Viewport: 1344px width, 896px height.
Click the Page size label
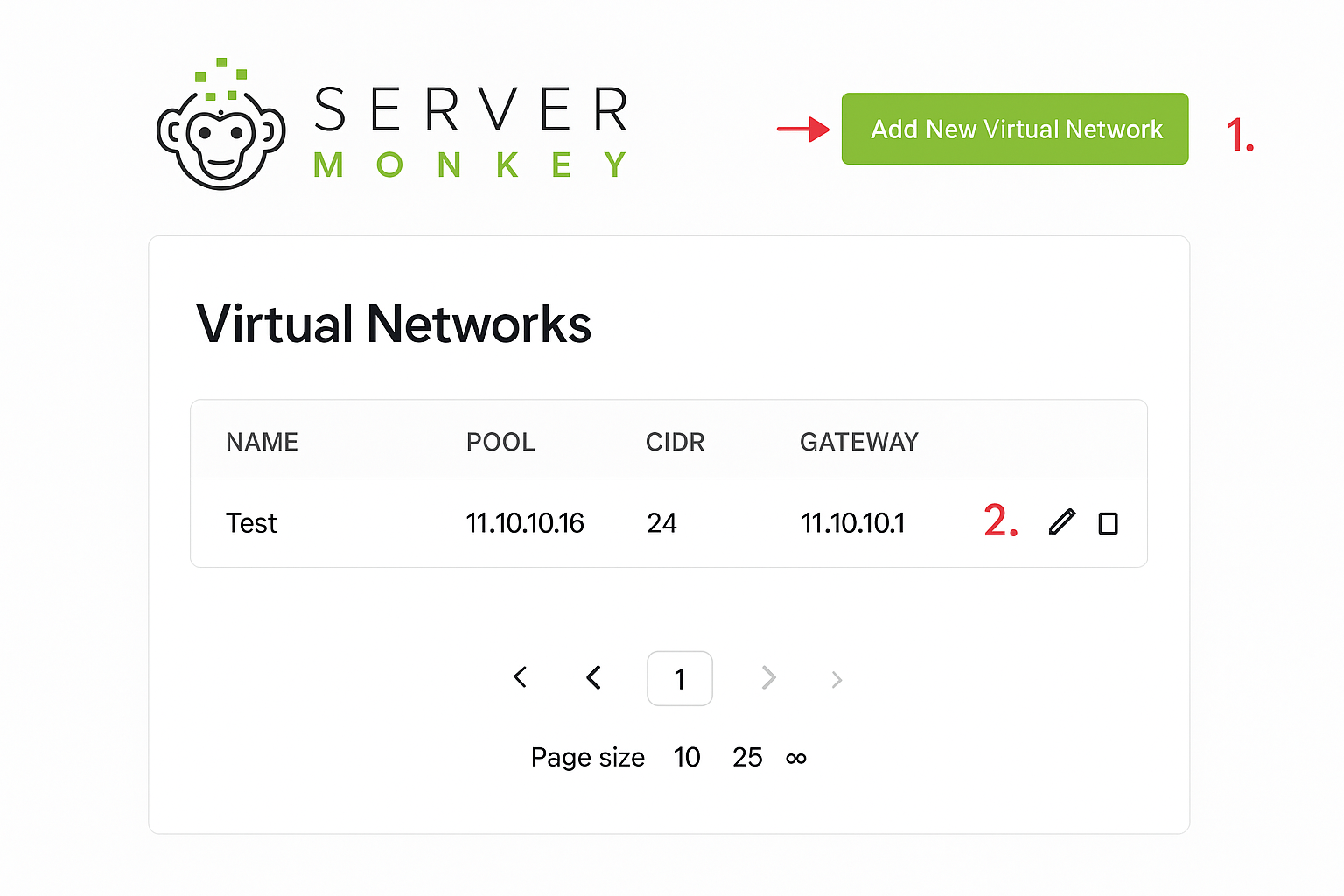point(587,757)
